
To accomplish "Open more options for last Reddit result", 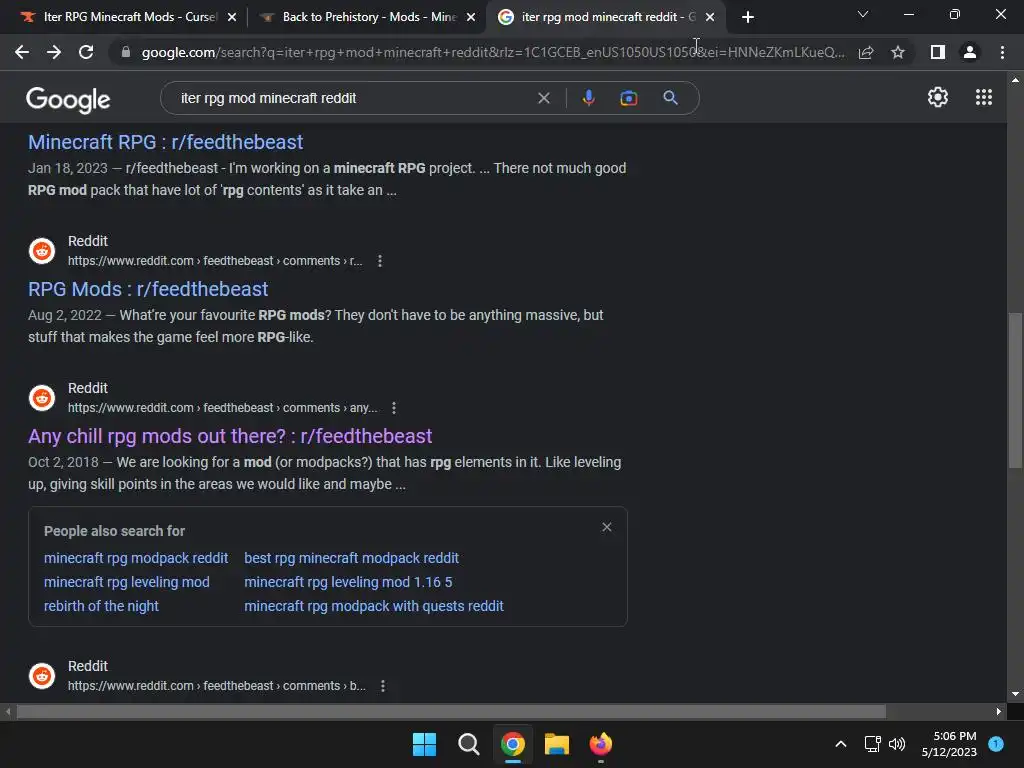I will point(383,686).
